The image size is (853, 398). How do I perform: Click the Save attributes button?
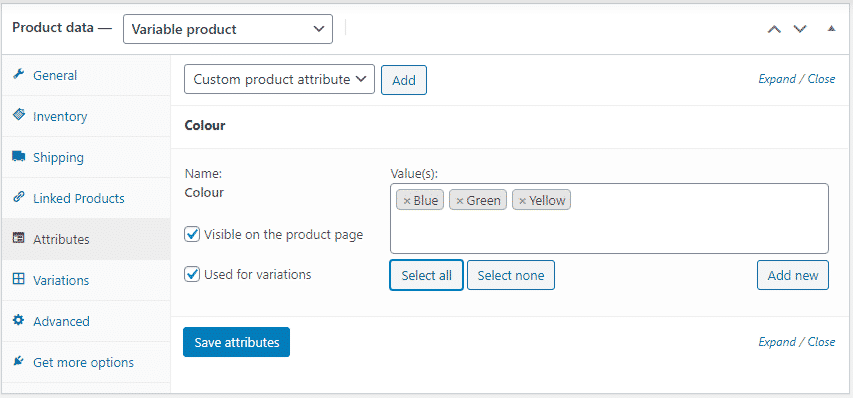click(237, 342)
